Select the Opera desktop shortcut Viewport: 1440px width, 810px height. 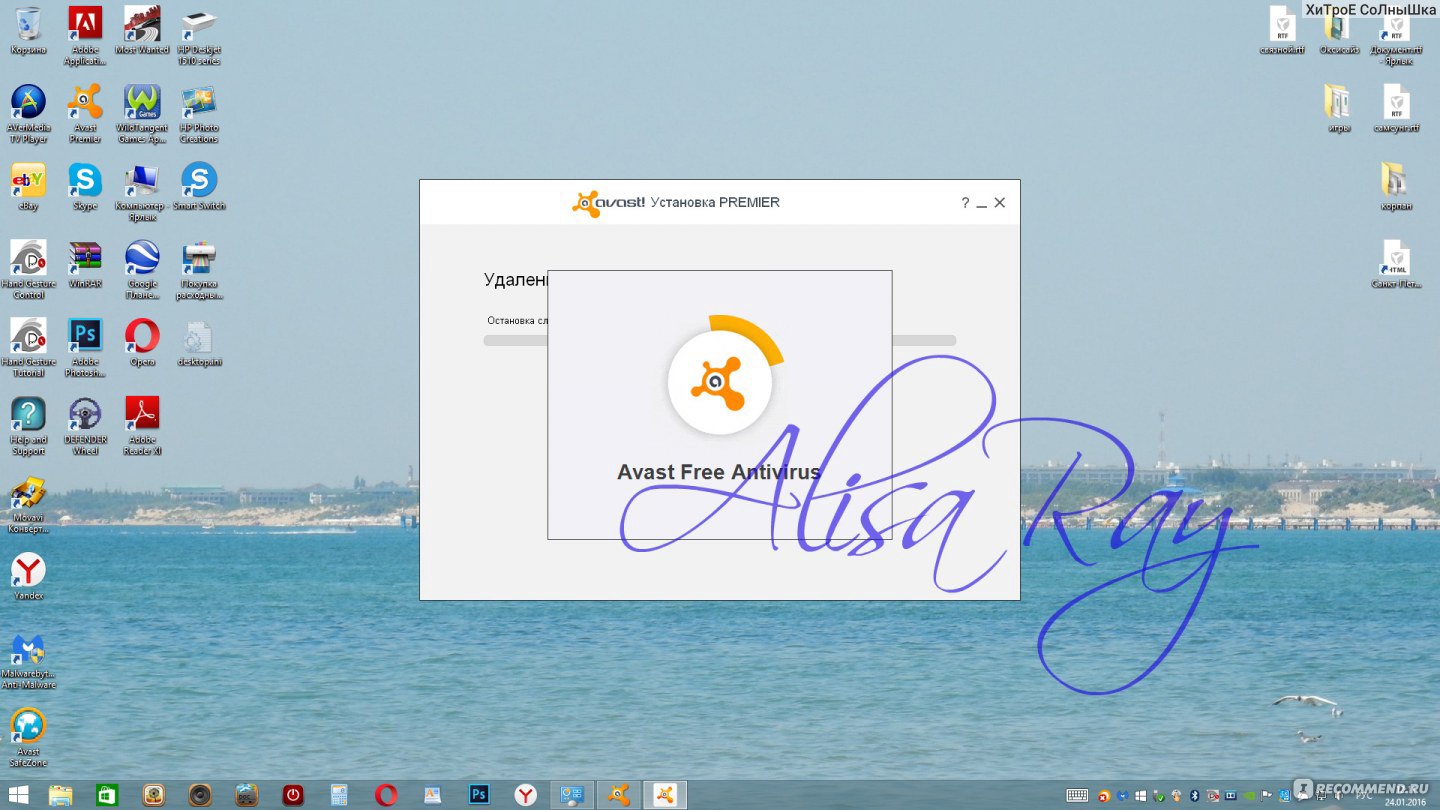tap(142, 342)
